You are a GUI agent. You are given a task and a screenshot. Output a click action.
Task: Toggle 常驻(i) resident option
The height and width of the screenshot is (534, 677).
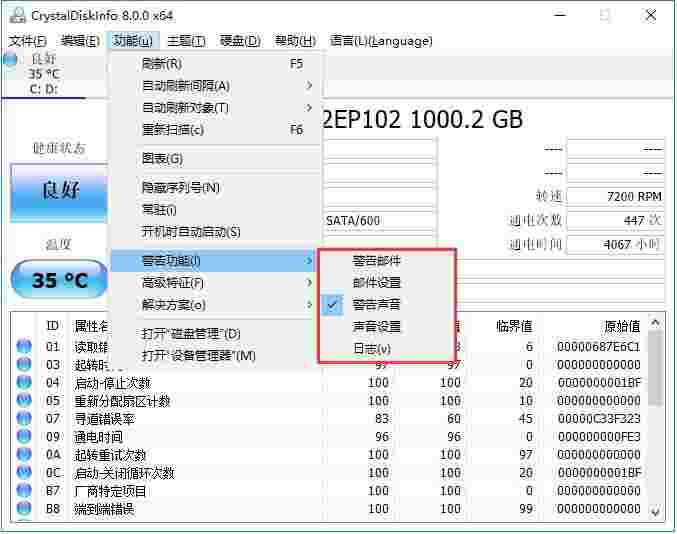tap(216, 210)
